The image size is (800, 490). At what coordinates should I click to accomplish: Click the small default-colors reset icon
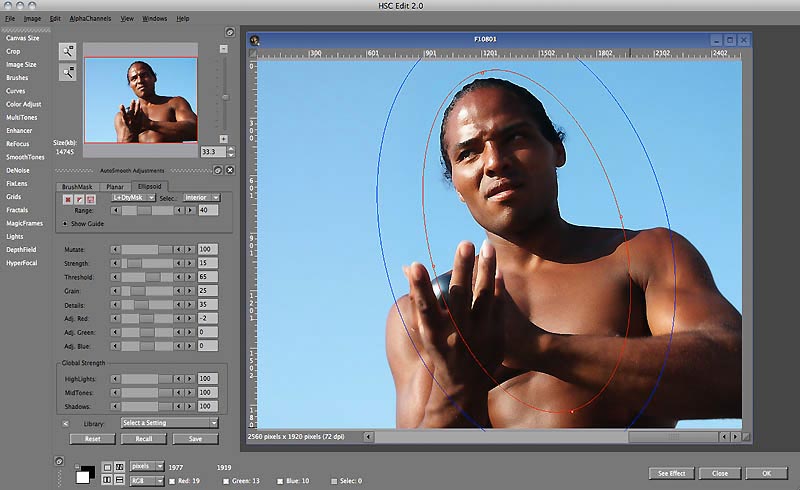click(77, 466)
